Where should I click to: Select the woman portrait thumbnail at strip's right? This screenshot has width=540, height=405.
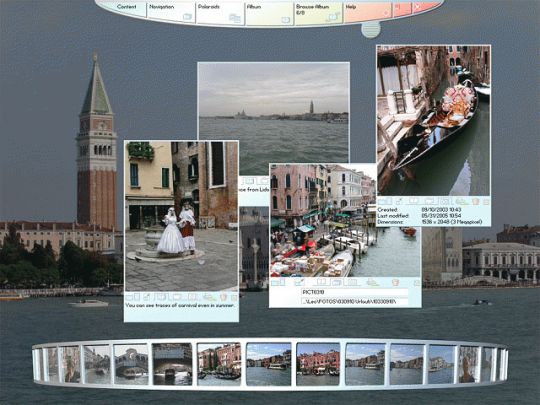point(467,364)
